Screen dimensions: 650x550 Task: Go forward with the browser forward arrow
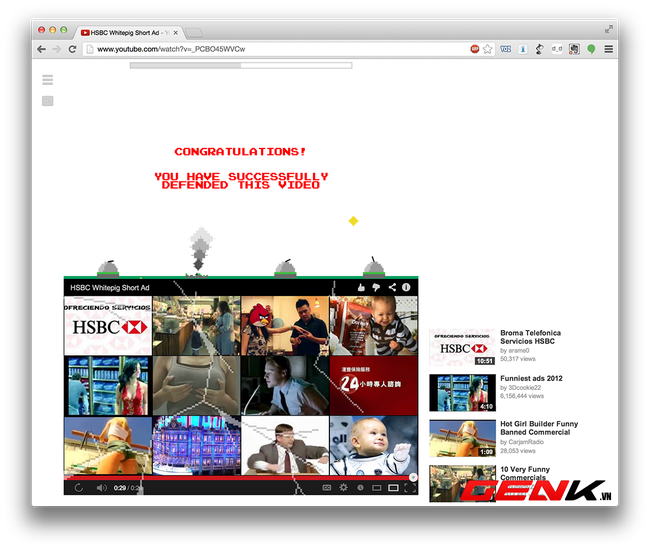[57, 49]
